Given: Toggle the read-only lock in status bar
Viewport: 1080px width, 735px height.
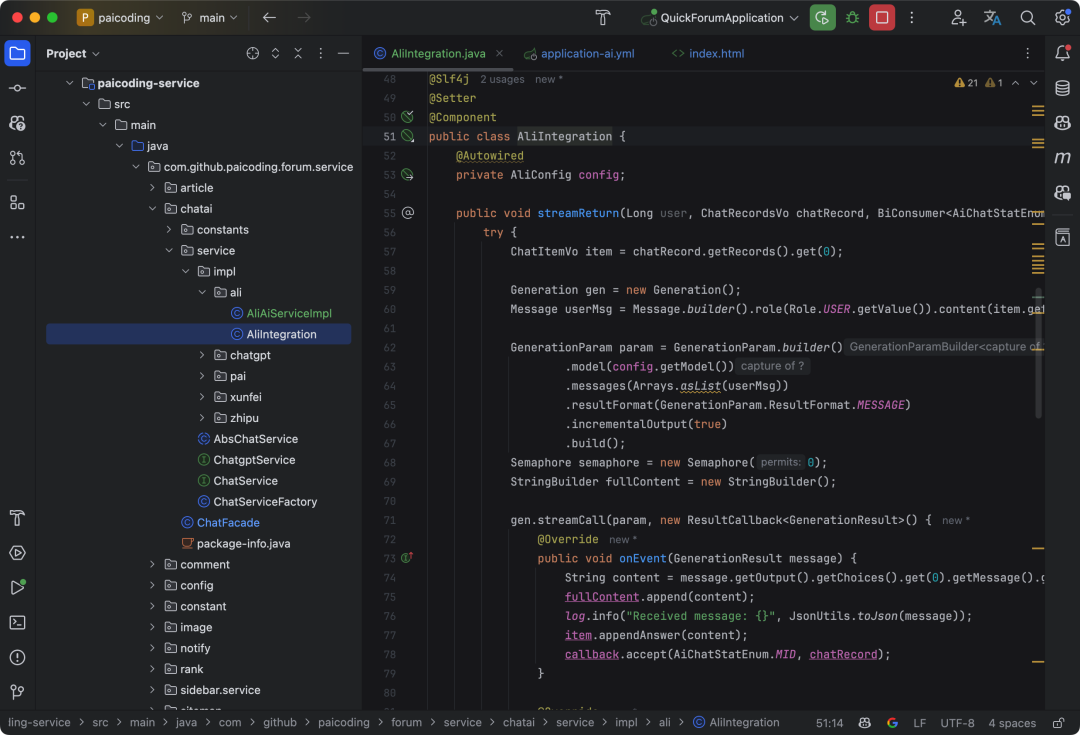Looking at the screenshot, I should click(x=1058, y=722).
